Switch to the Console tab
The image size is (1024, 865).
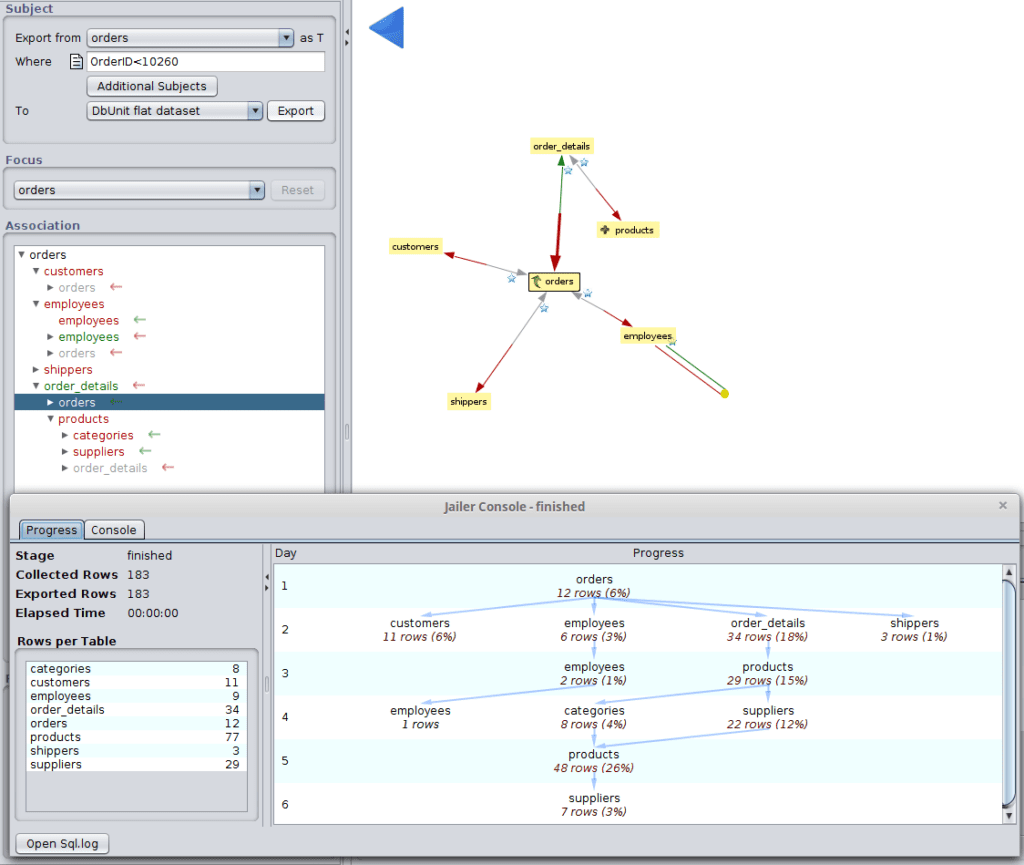[x=114, y=530]
